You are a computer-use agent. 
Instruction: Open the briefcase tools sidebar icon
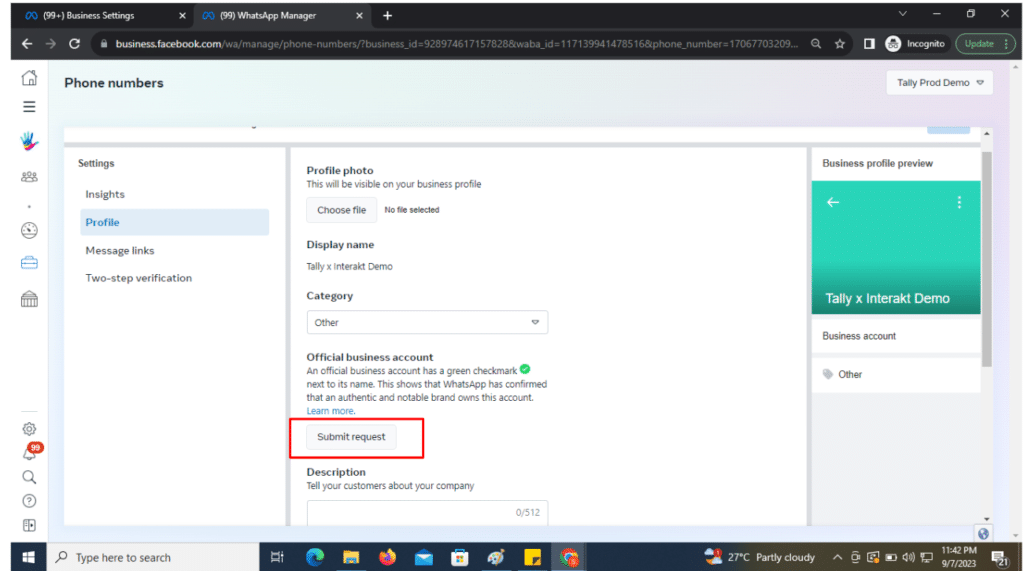[x=29, y=263]
